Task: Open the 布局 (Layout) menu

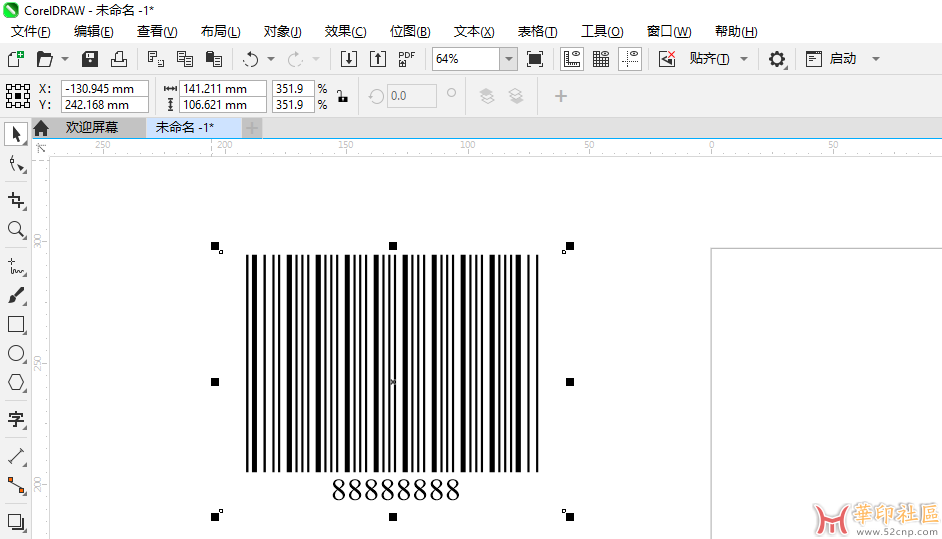Action: (x=220, y=31)
